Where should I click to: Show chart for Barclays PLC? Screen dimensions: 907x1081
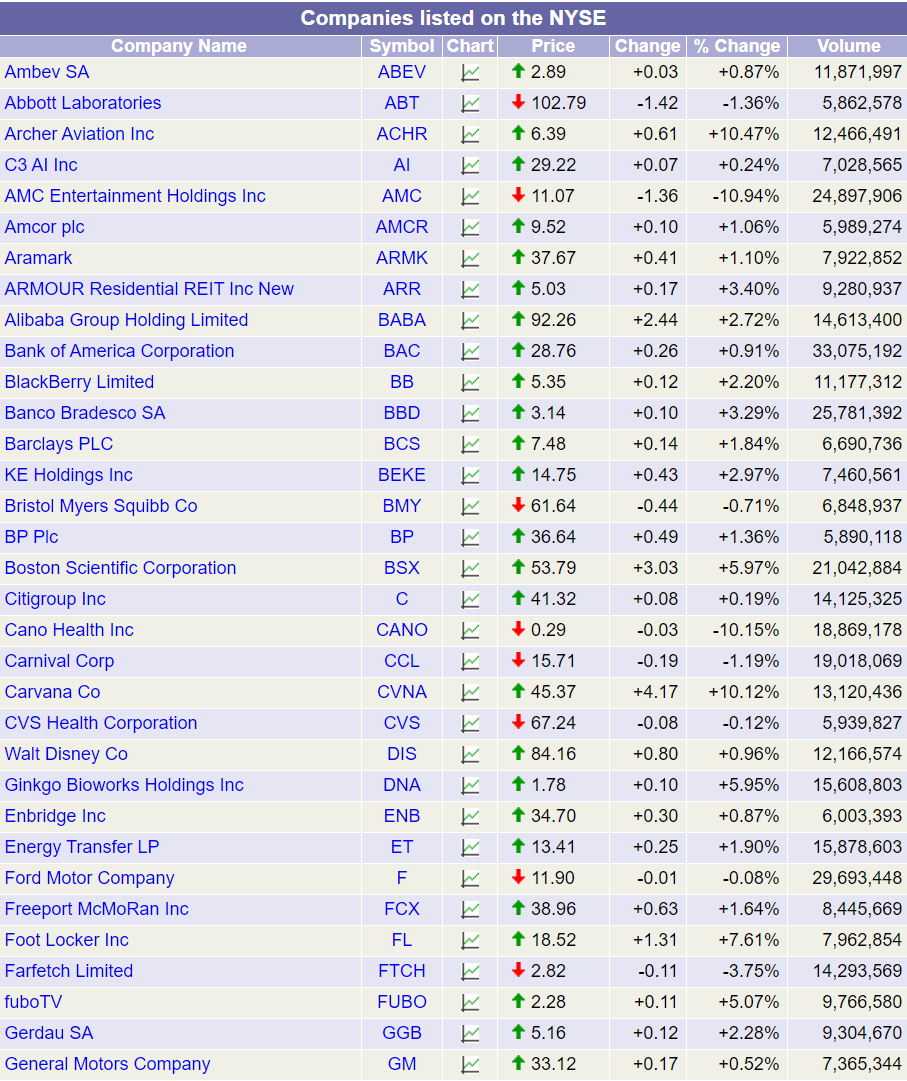[470, 445]
